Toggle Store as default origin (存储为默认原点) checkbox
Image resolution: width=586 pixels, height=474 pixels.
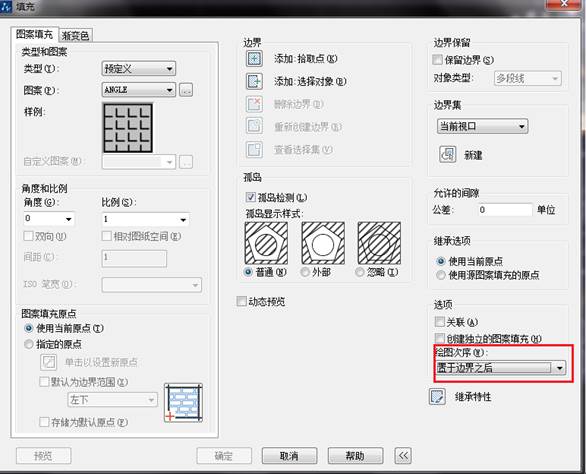click(x=44, y=422)
